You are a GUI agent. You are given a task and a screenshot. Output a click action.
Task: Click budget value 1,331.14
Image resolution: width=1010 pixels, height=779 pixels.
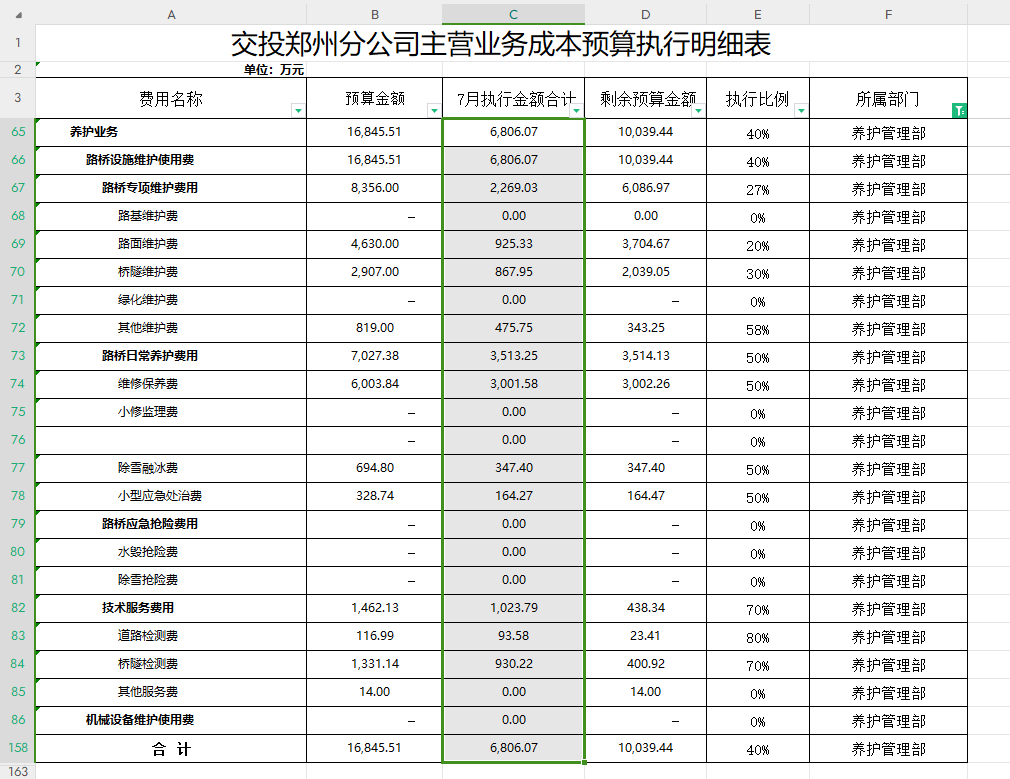375,664
